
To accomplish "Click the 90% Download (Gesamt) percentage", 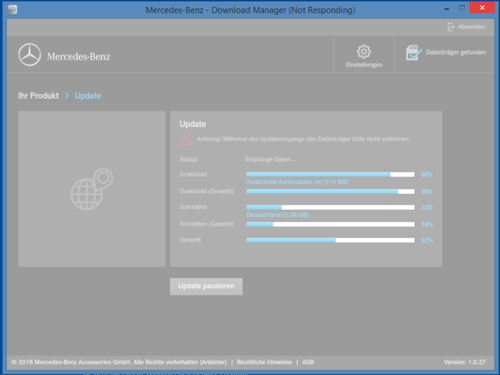I will tap(427, 191).
